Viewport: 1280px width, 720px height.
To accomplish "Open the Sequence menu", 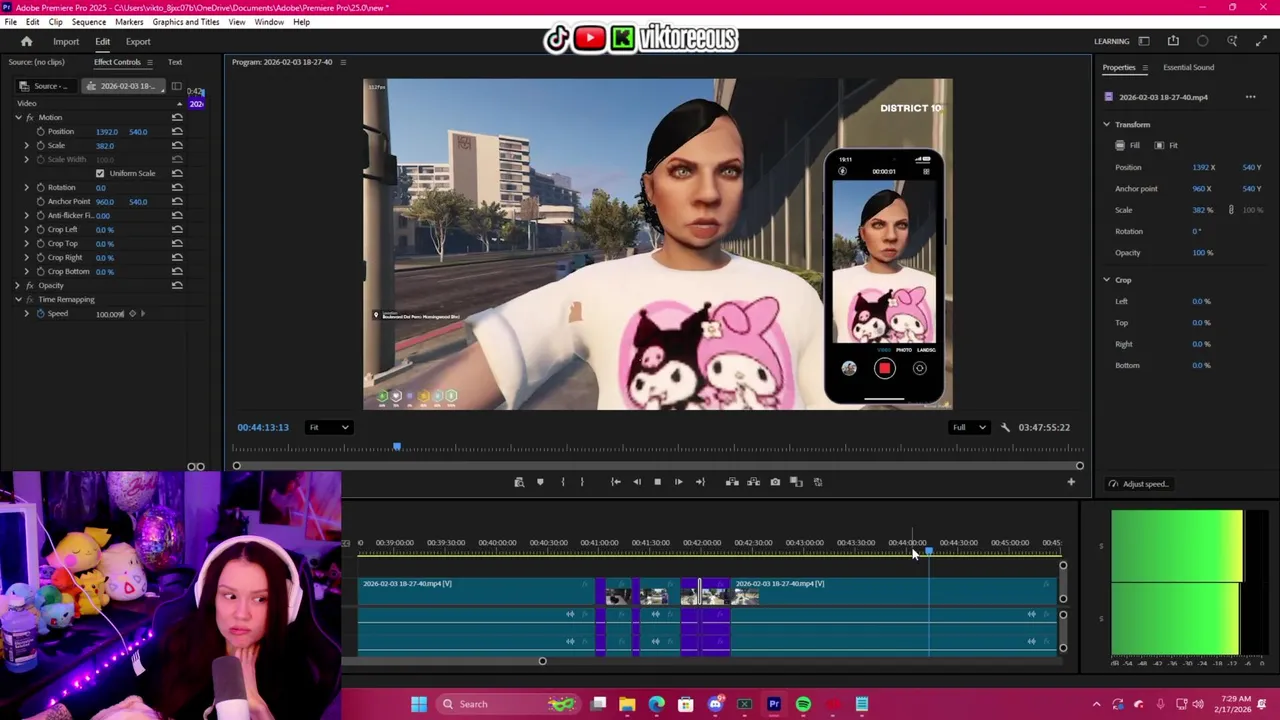I will (x=89, y=22).
